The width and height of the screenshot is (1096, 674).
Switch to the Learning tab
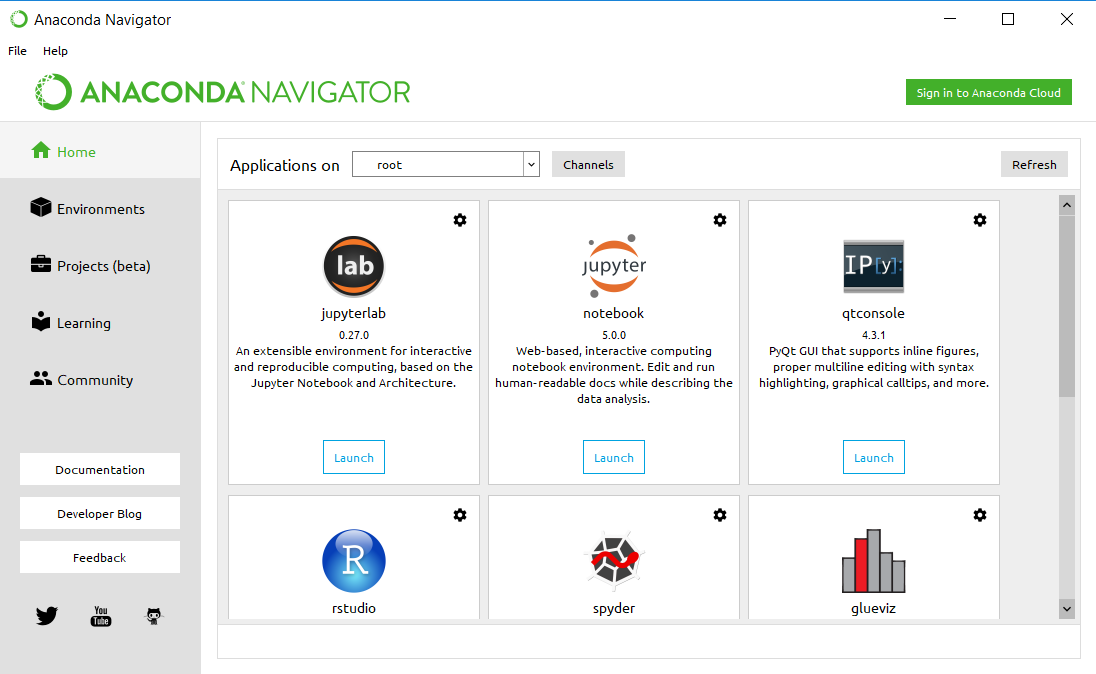pyautogui.click(x=100, y=323)
